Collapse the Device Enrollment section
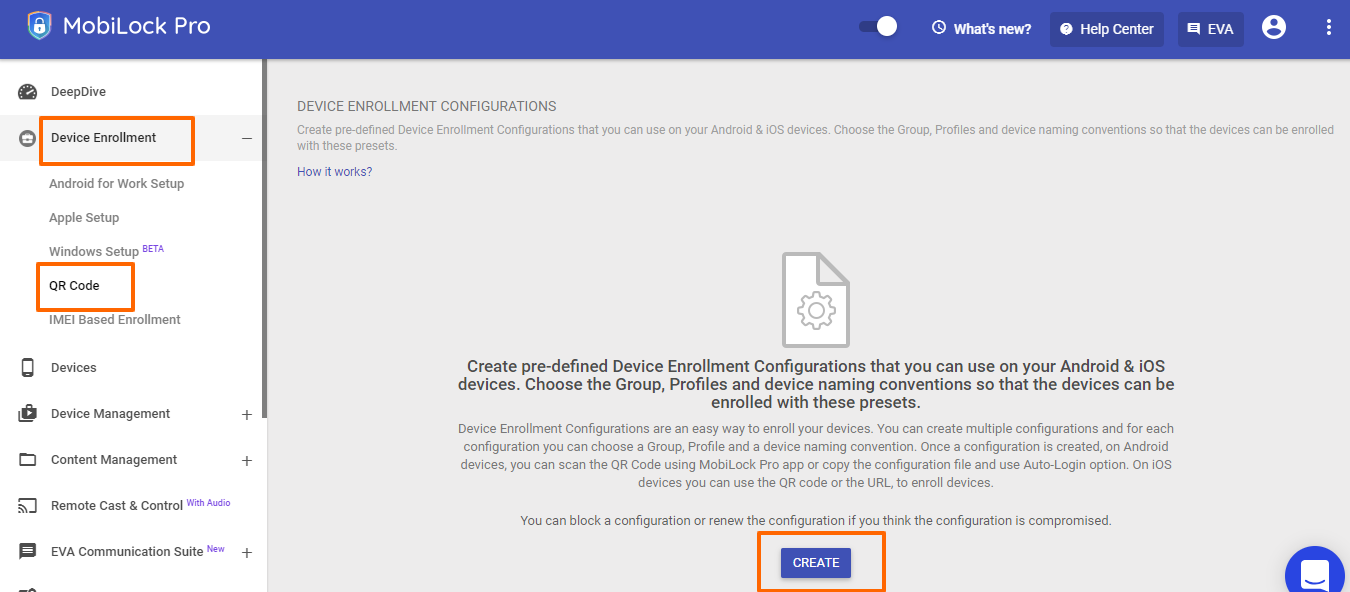 click(x=247, y=138)
